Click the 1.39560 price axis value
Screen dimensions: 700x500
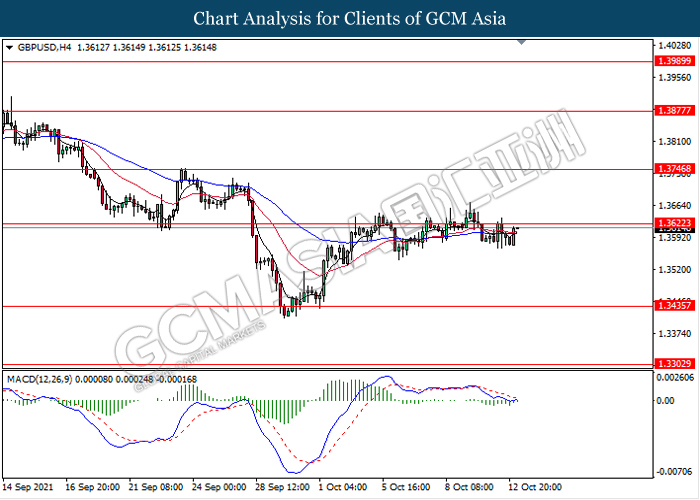pyautogui.click(x=677, y=78)
